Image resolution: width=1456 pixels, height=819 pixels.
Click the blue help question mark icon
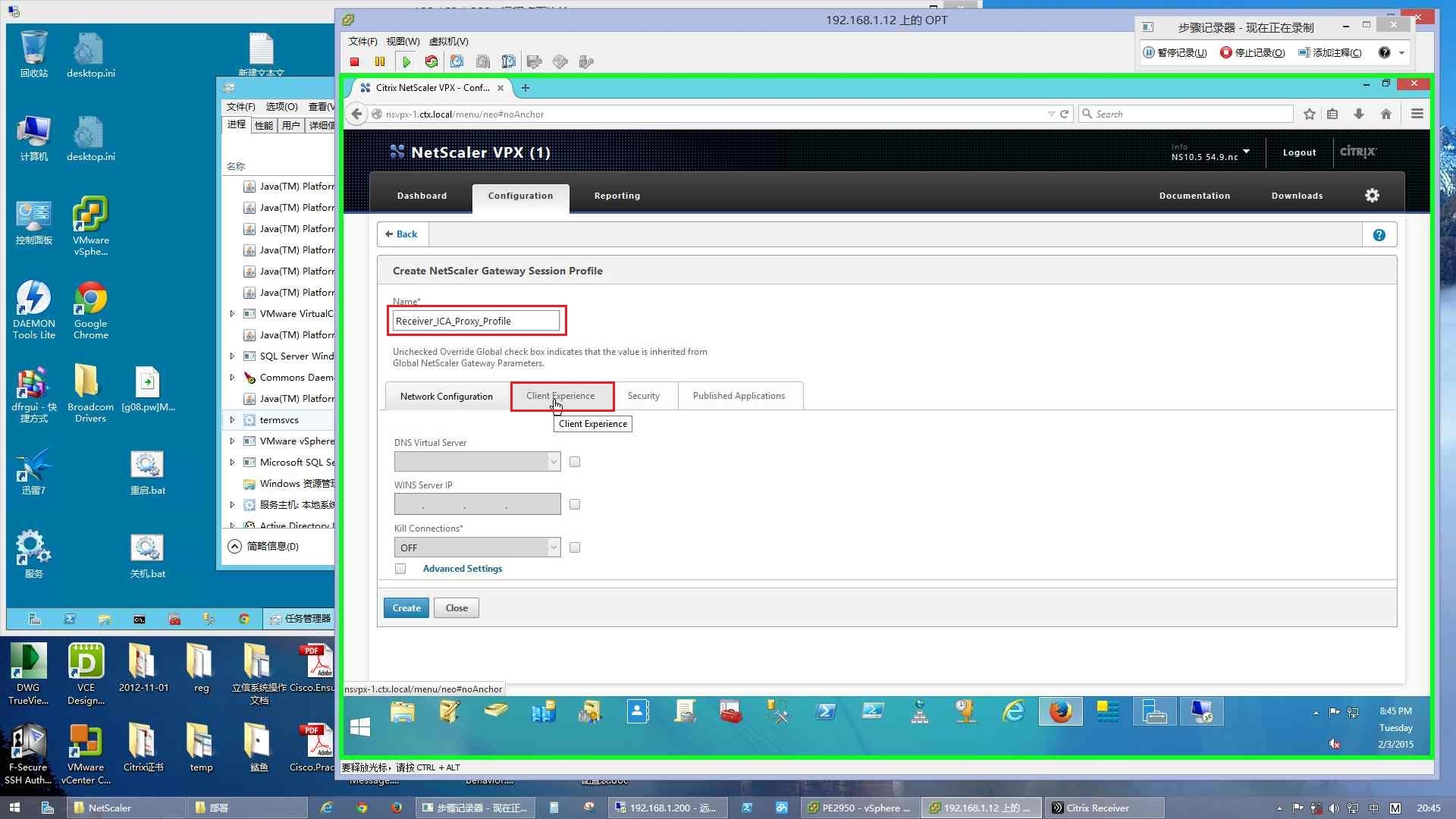click(x=1379, y=235)
